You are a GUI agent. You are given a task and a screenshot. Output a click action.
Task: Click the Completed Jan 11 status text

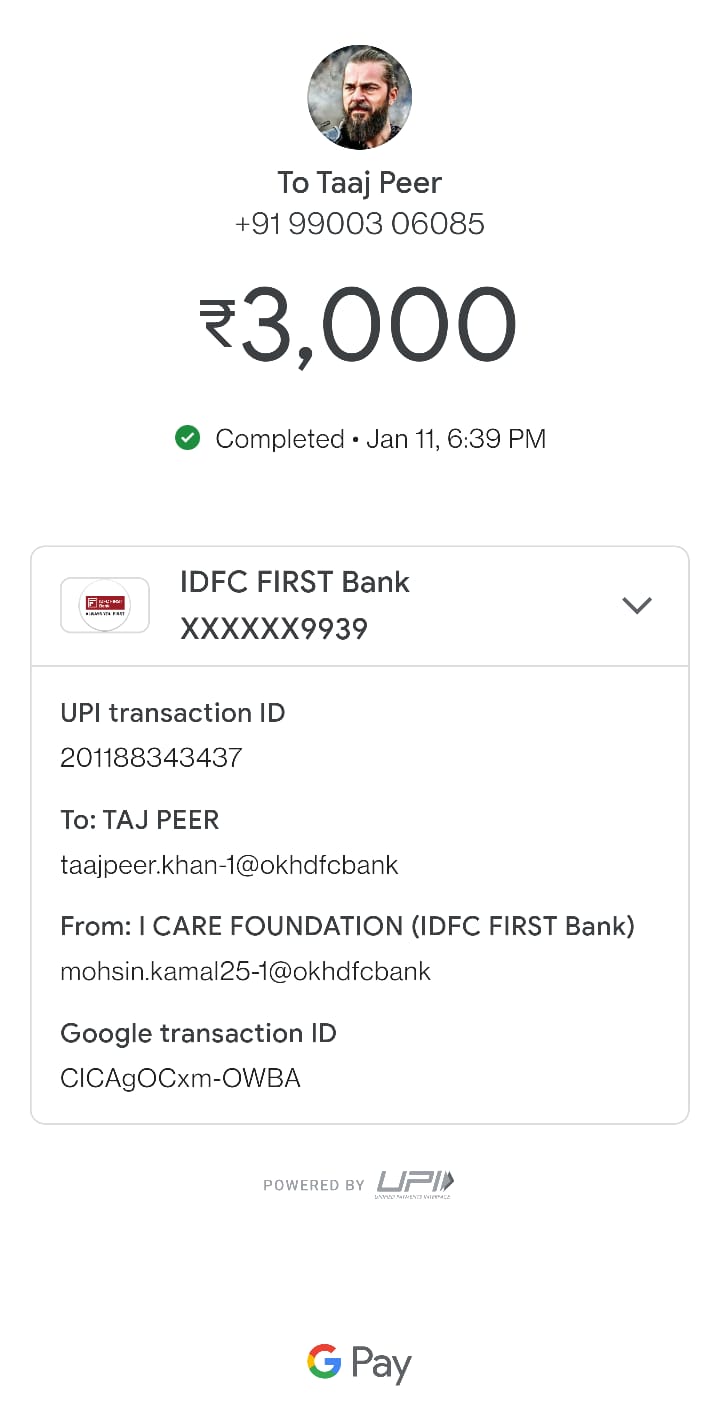click(x=381, y=439)
